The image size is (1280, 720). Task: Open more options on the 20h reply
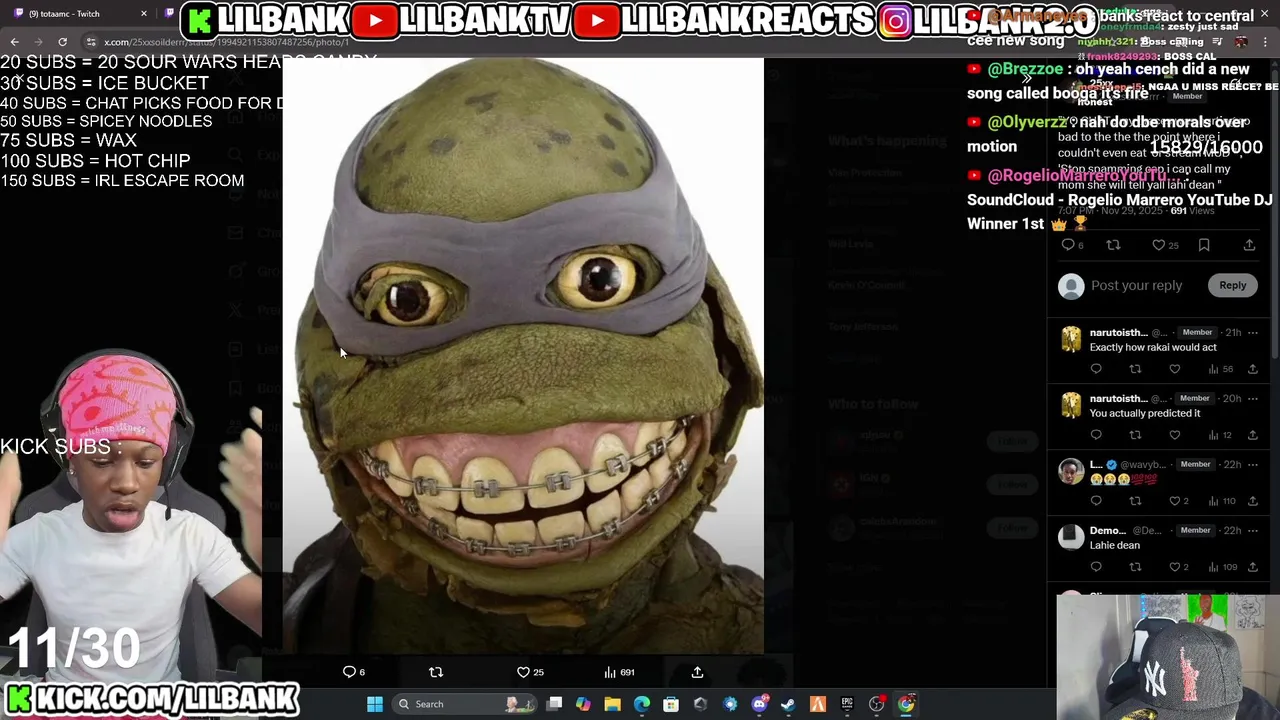1253,399
